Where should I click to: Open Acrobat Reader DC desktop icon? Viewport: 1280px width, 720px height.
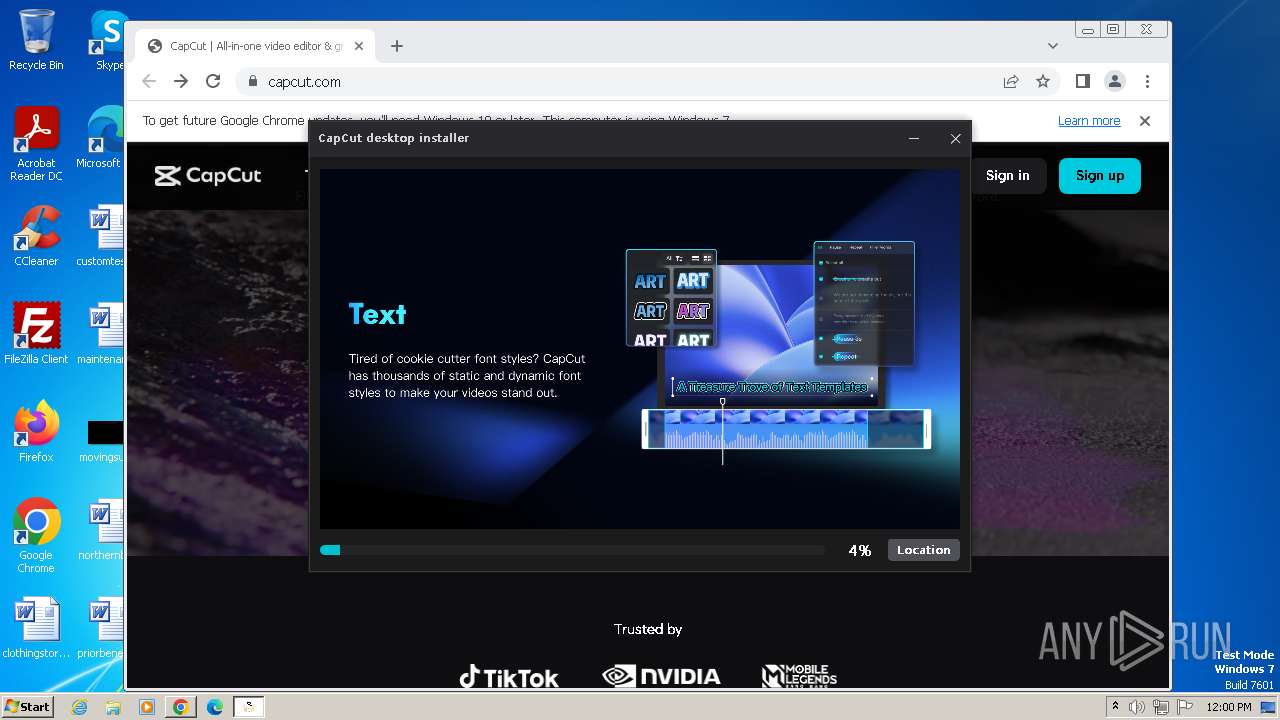tap(36, 144)
